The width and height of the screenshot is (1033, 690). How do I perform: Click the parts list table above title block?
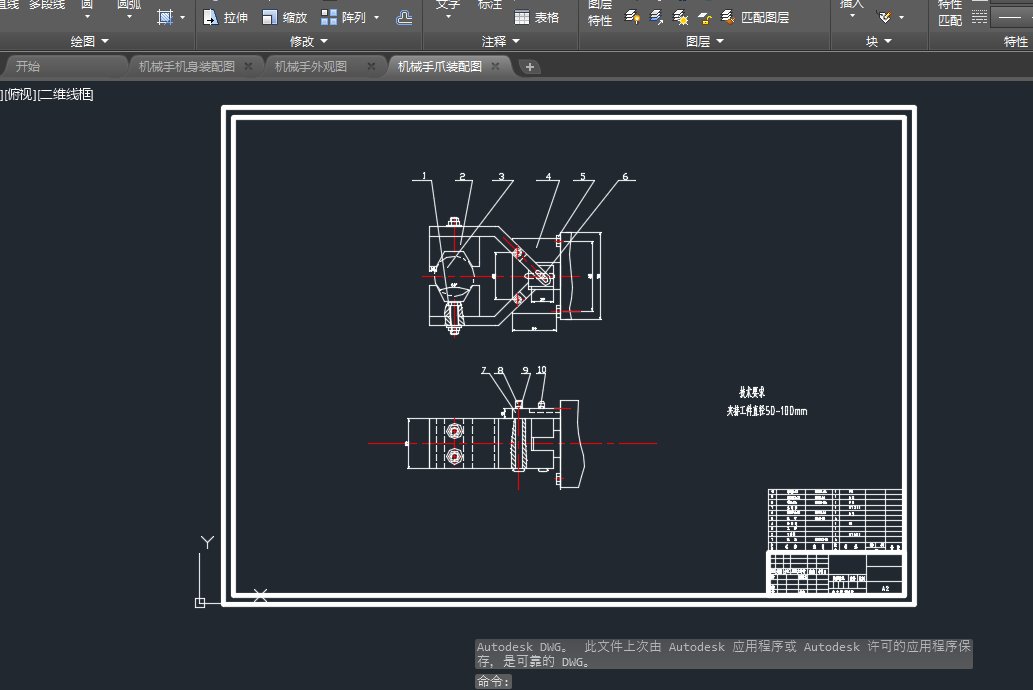pos(835,519)
